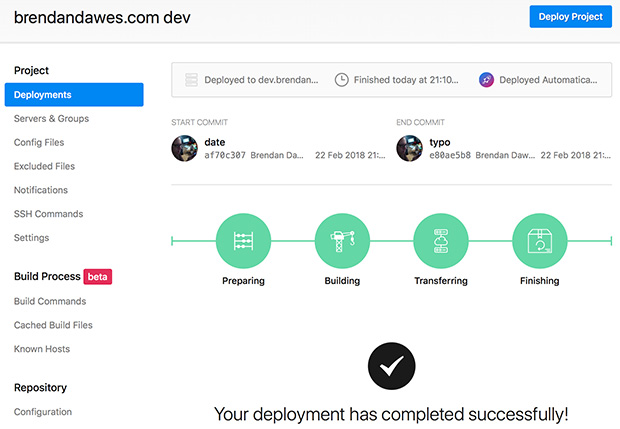Click the Building stage crane icon
The height and width of the screenshot is (429, 620).
point(342,241)
